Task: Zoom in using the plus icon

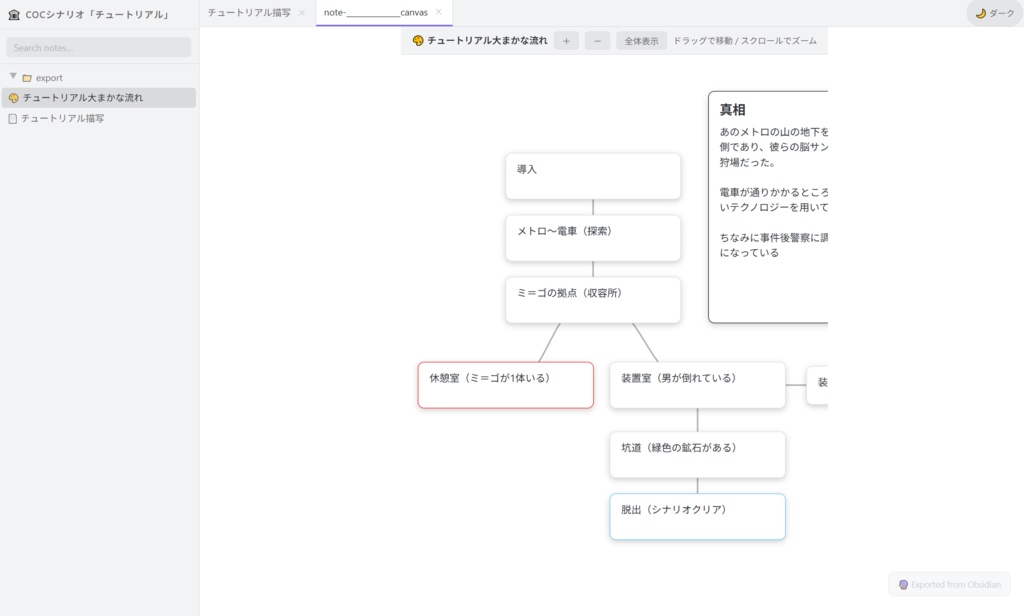Action: pos(566,41)
